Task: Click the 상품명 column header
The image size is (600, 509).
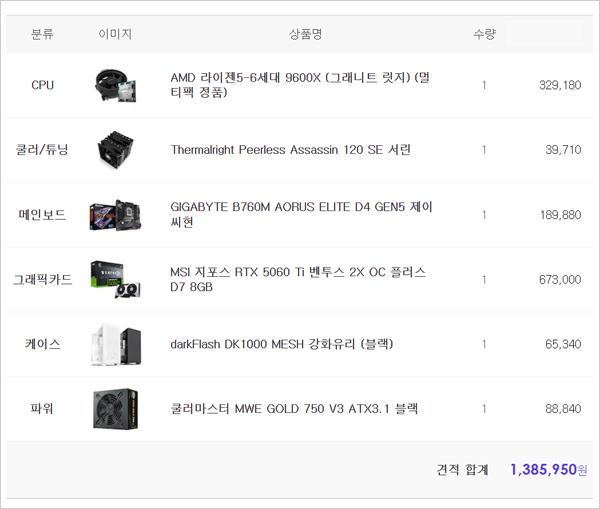Action: pos(305,34)
